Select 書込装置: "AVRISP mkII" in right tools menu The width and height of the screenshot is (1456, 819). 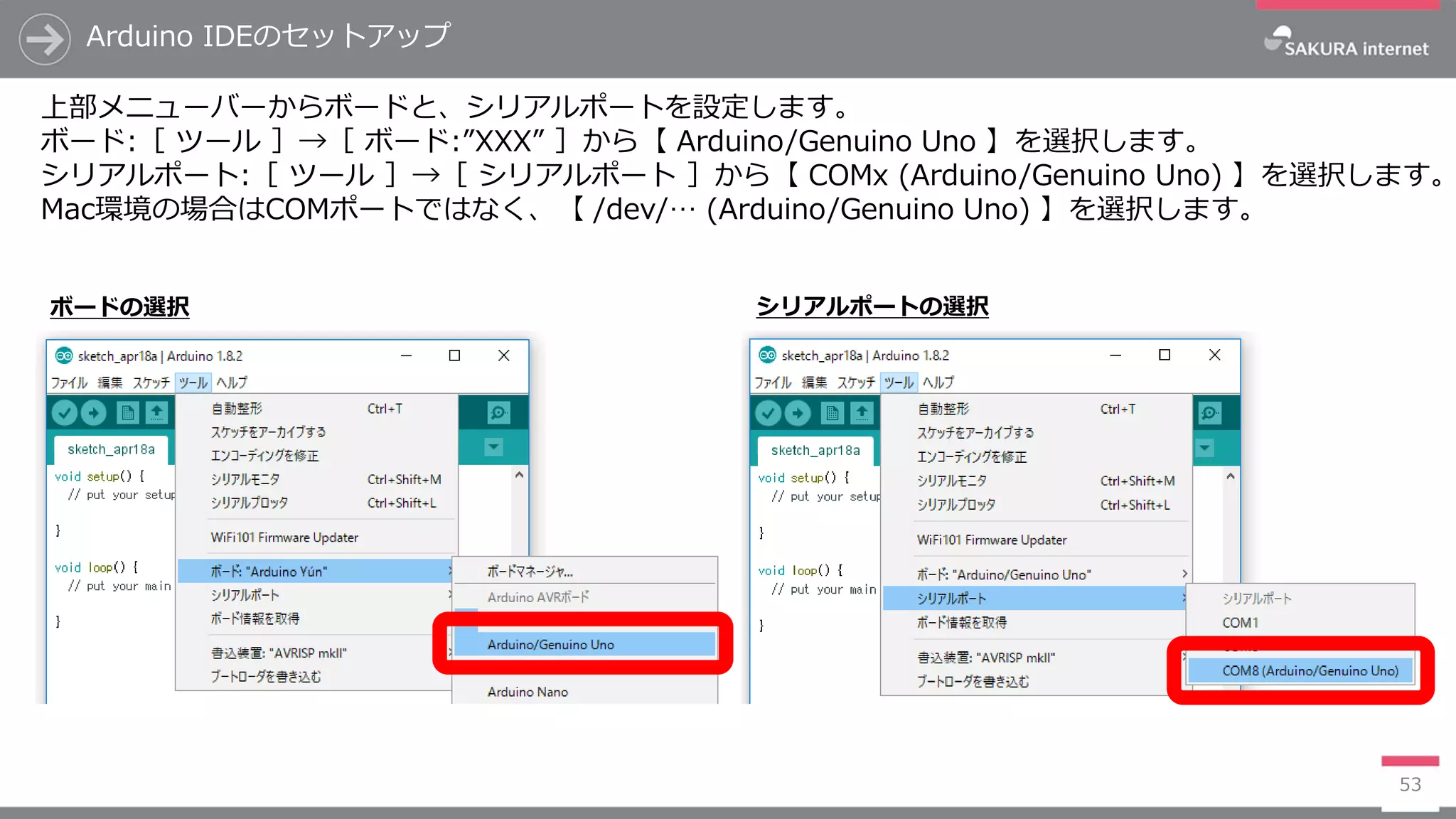point(1036,658)
